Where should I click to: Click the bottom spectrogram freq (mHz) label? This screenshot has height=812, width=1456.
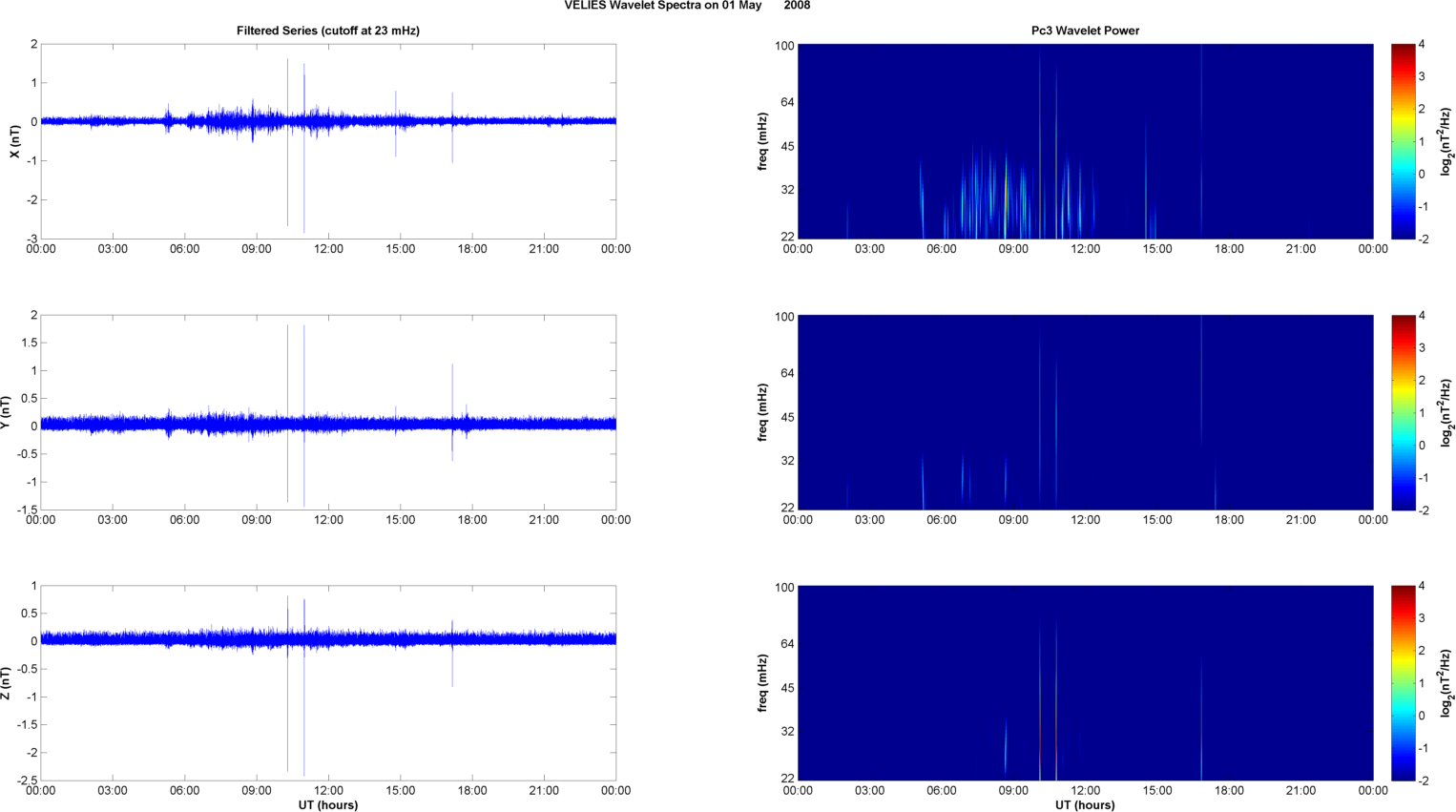click(763, 683)
